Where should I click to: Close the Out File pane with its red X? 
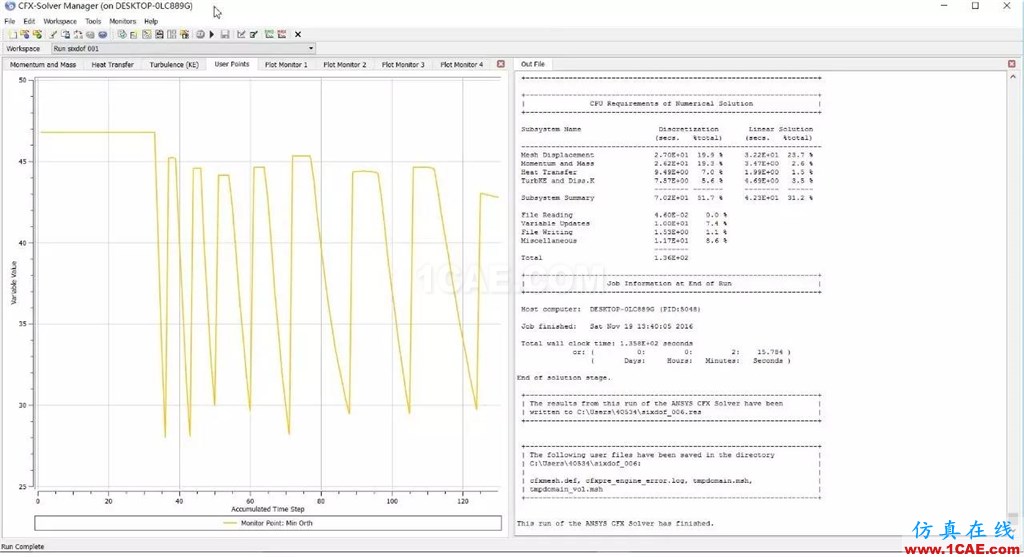(x=1012, y=64)
